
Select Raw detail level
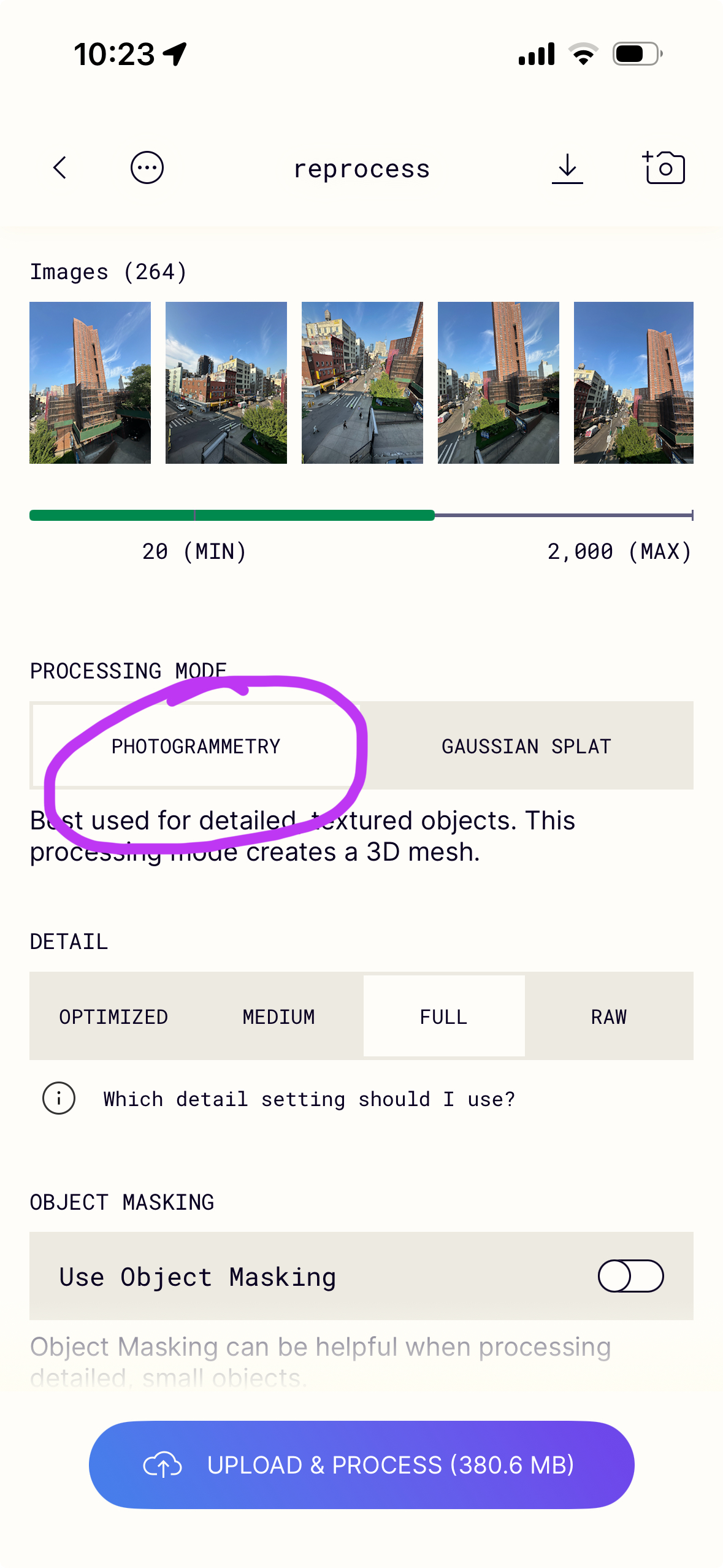tap(608, 1017)
